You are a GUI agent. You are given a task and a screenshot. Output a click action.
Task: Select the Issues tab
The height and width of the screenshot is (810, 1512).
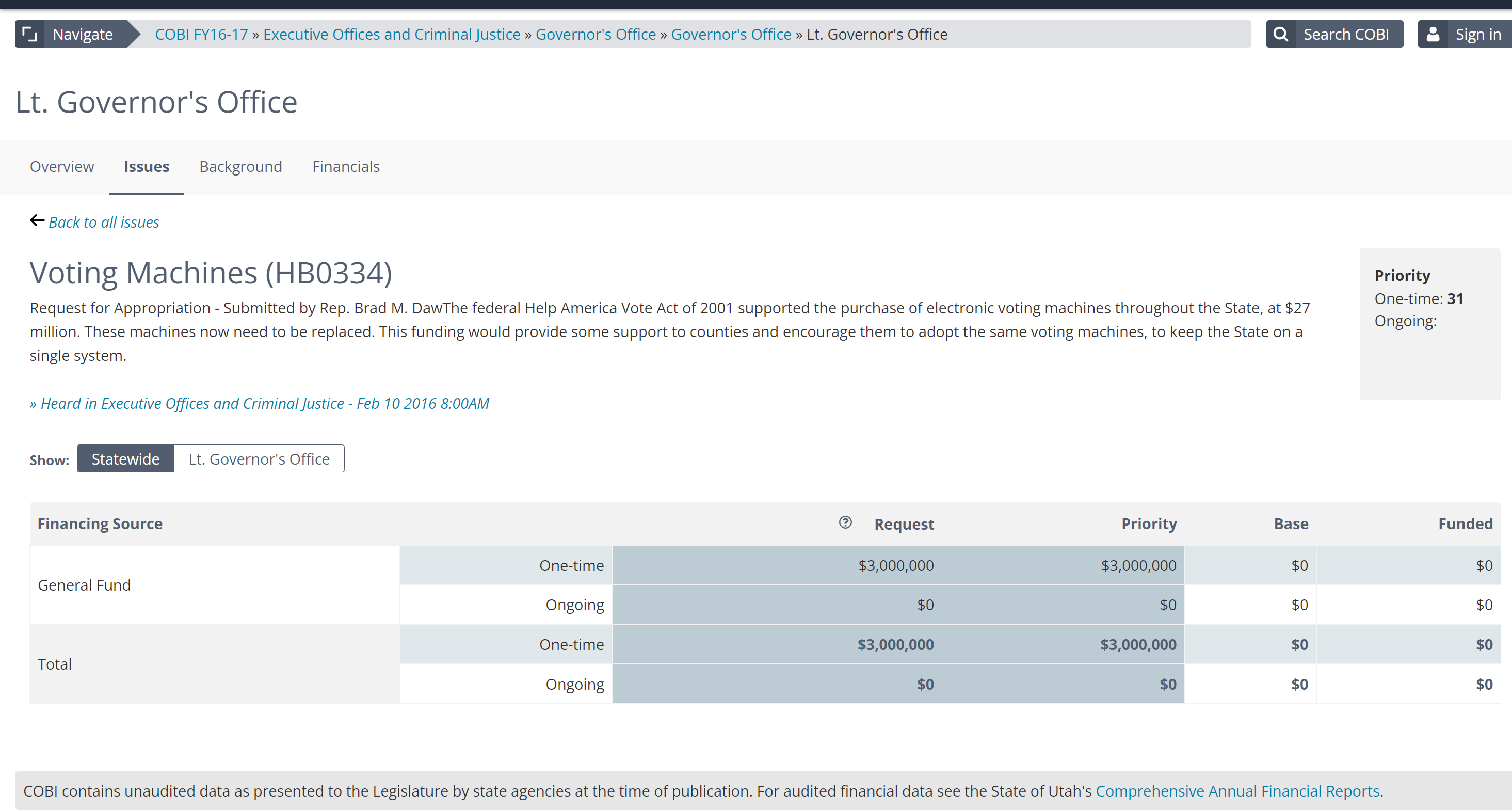(x=146, y=167)
